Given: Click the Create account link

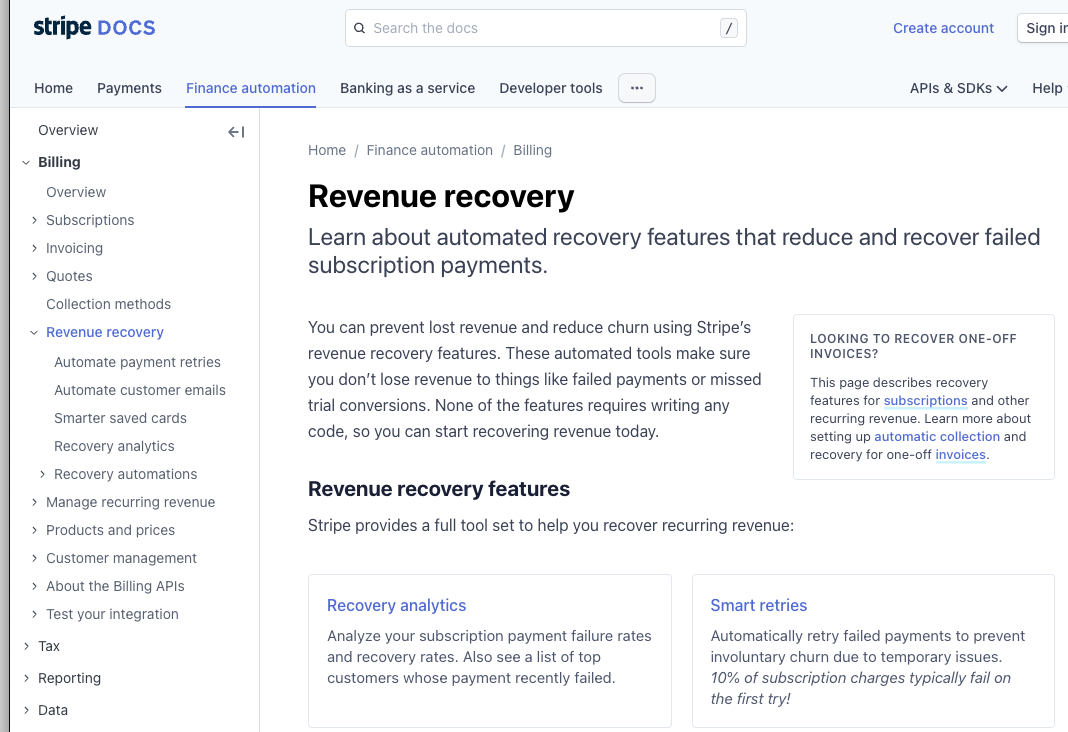Looking at the screenshot, I should tap(943, 28).
